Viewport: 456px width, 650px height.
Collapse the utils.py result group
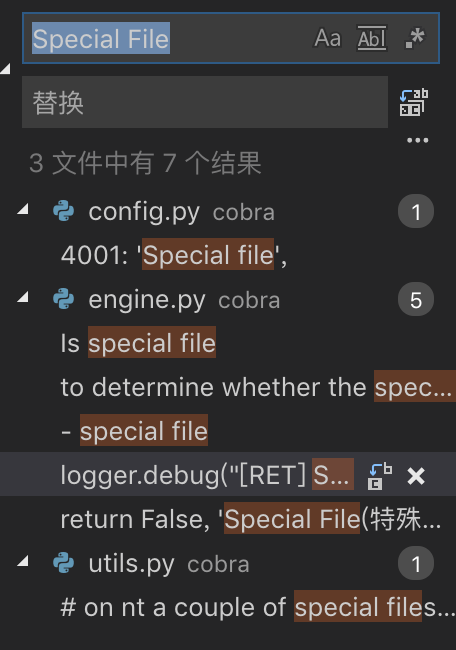(23, 561)
